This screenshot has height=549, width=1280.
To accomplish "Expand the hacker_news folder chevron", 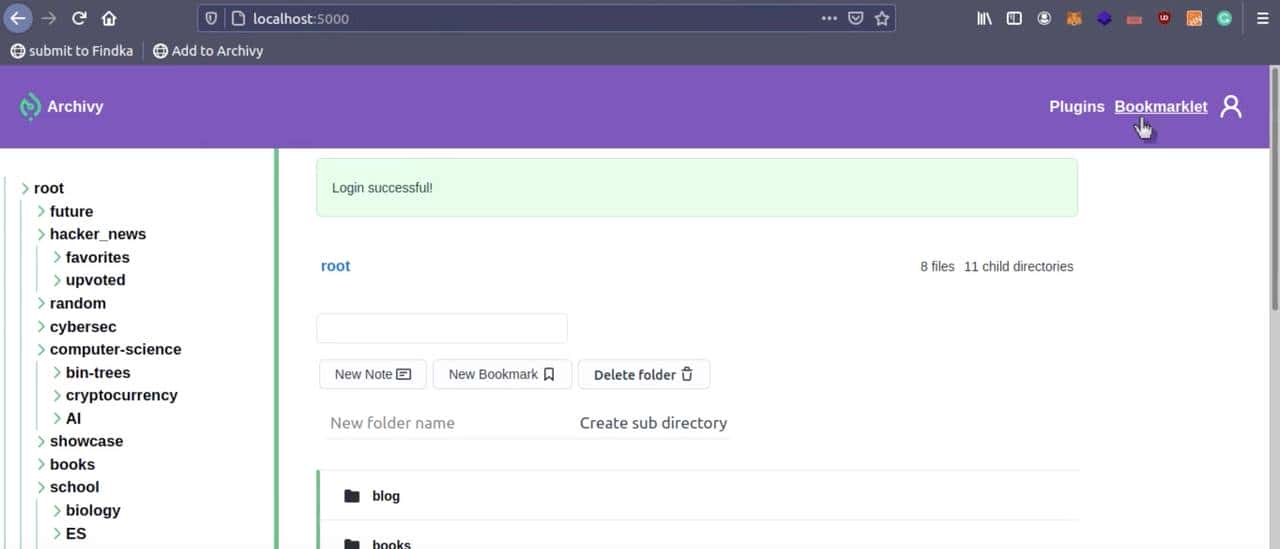I will (x=41, y=234).
